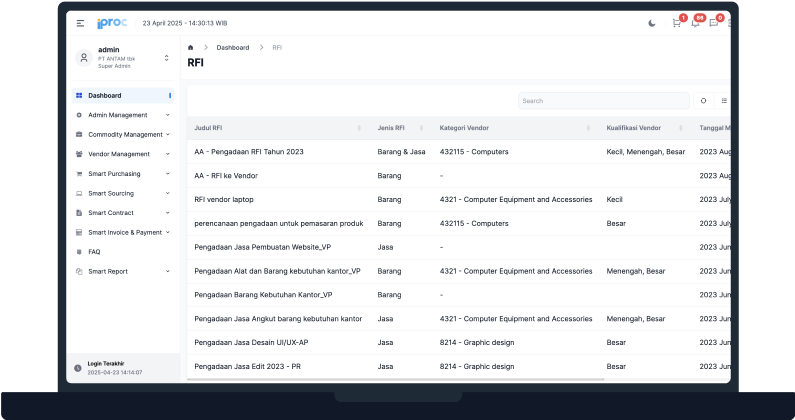The height and width of the screenshot is (420, 795).
Task: Click the home icon in breadcrumb
Action: tap(191, 48)
